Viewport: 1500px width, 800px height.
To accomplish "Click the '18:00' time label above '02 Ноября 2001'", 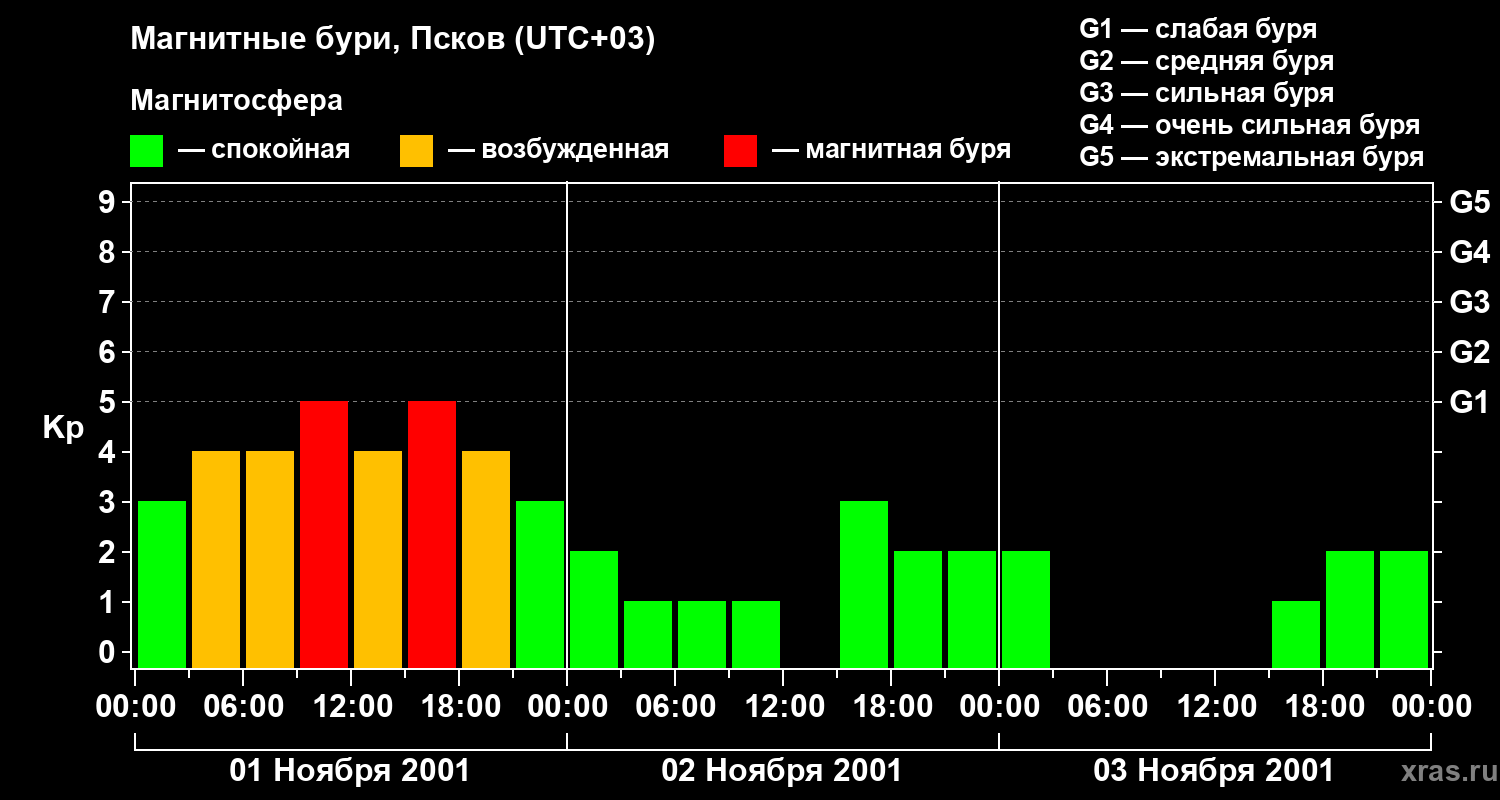I will click(891, 707).
